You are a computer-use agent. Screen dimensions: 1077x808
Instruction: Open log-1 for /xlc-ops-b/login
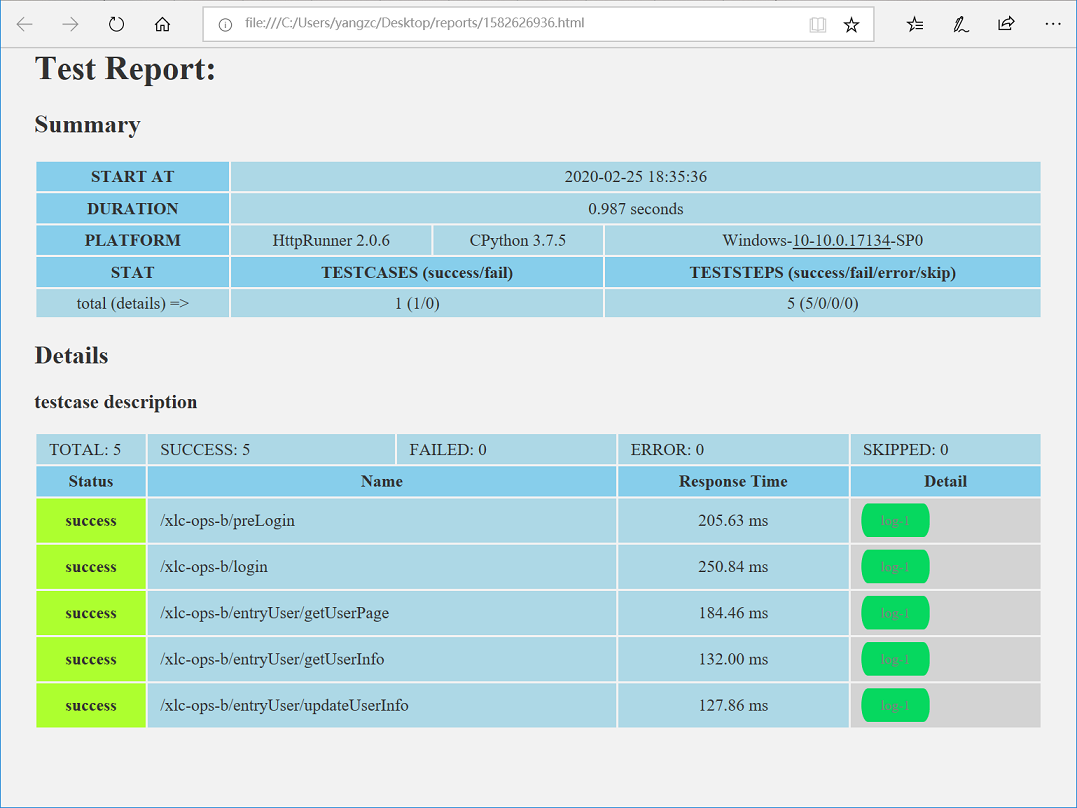895,567
